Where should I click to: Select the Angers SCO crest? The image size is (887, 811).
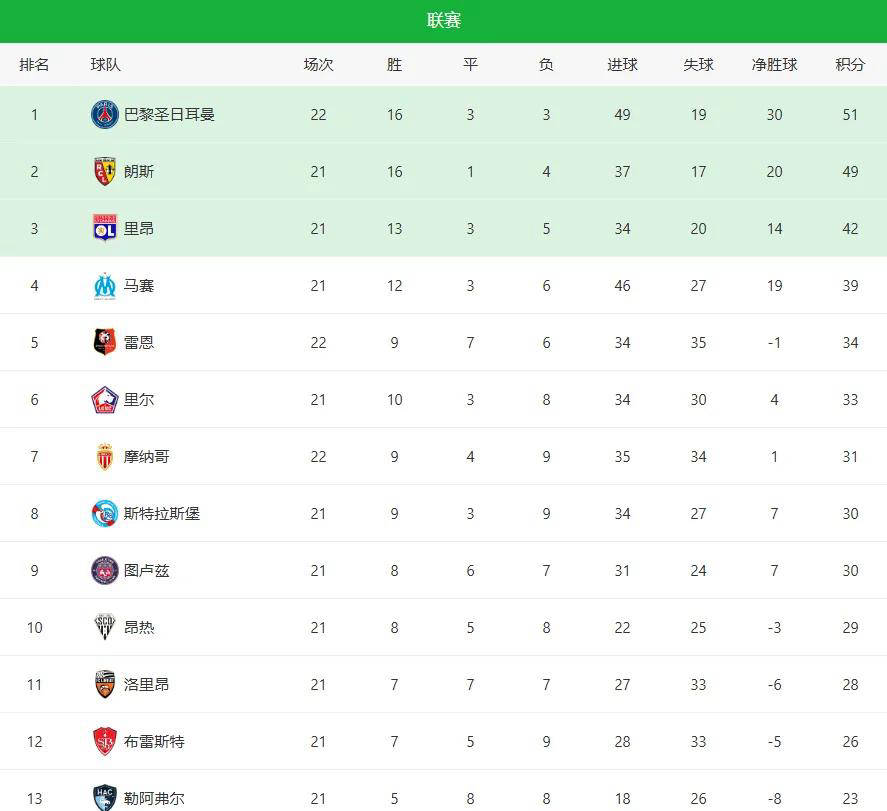coord(105,628)
